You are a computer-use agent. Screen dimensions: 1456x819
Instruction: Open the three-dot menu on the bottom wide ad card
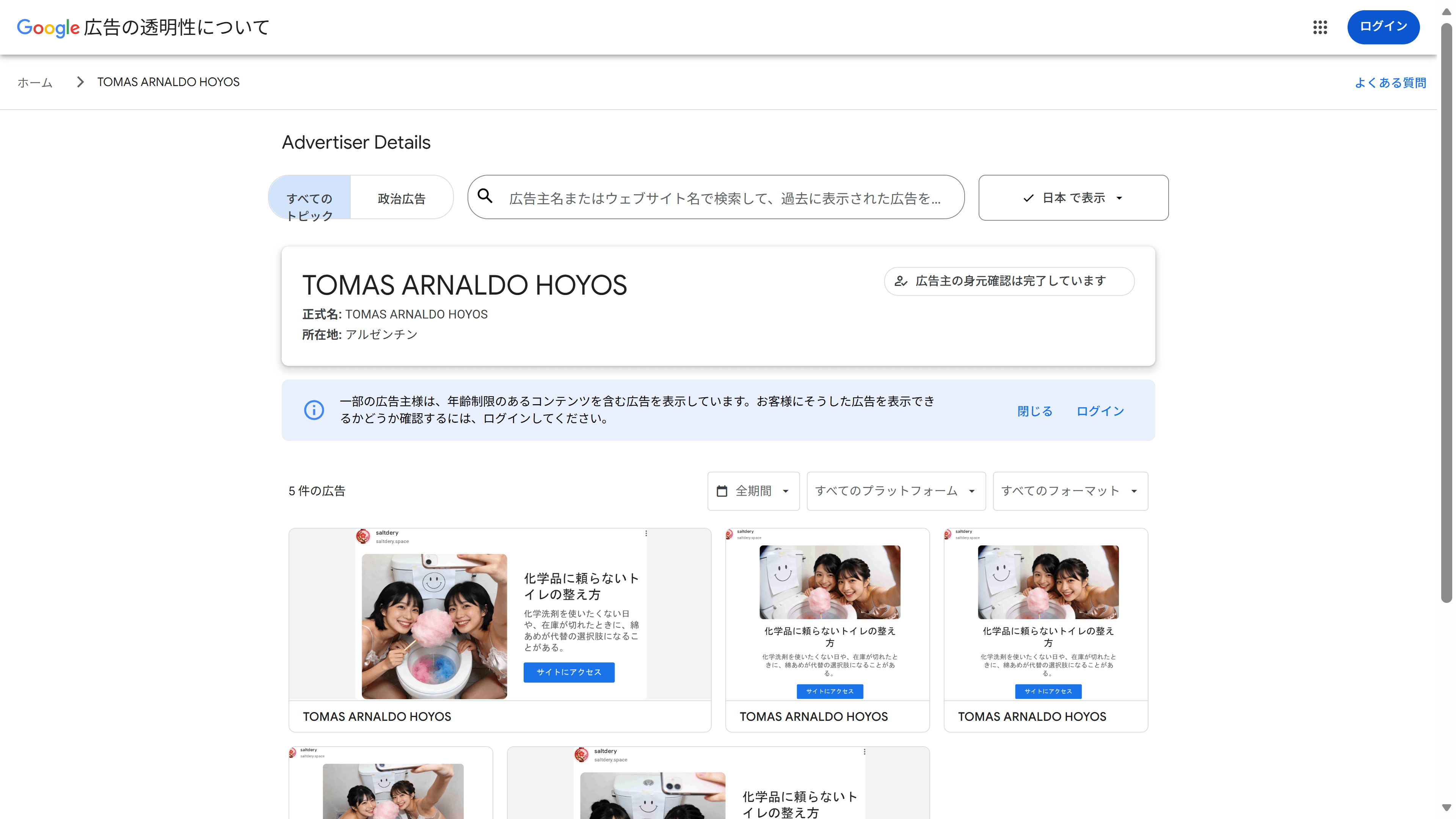[x=864, y=752]
